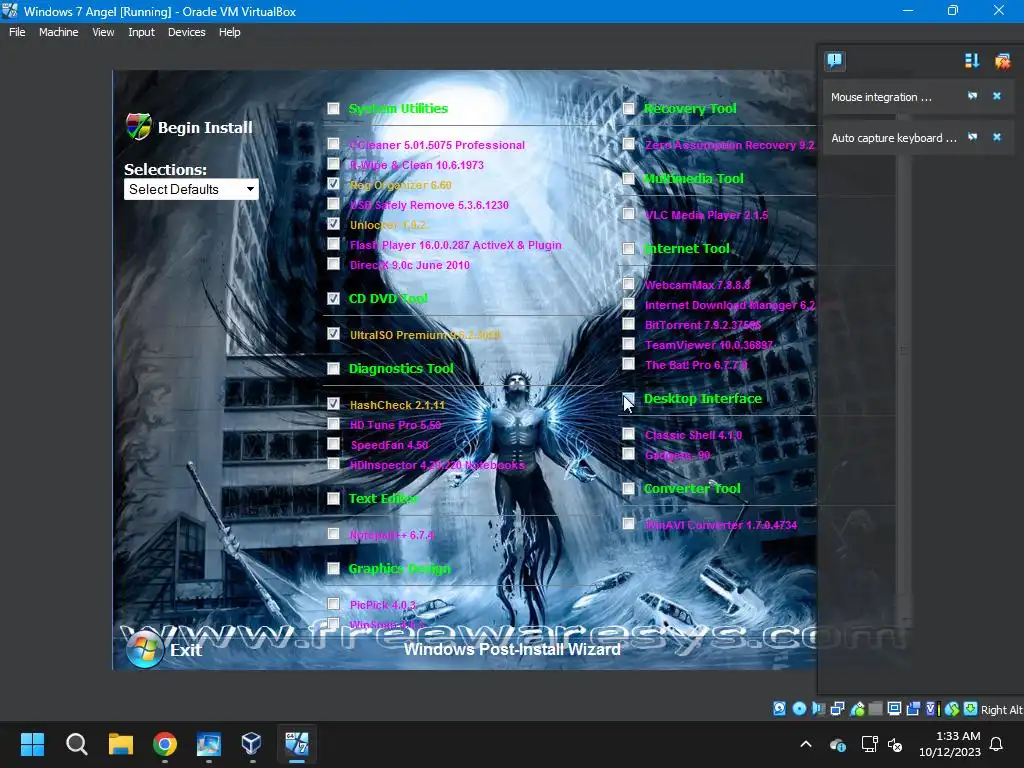Image resolution: width=1024 pixels, height=768 pixels.
Task: Open File Explorer from the taskbar
Action: 121,743
